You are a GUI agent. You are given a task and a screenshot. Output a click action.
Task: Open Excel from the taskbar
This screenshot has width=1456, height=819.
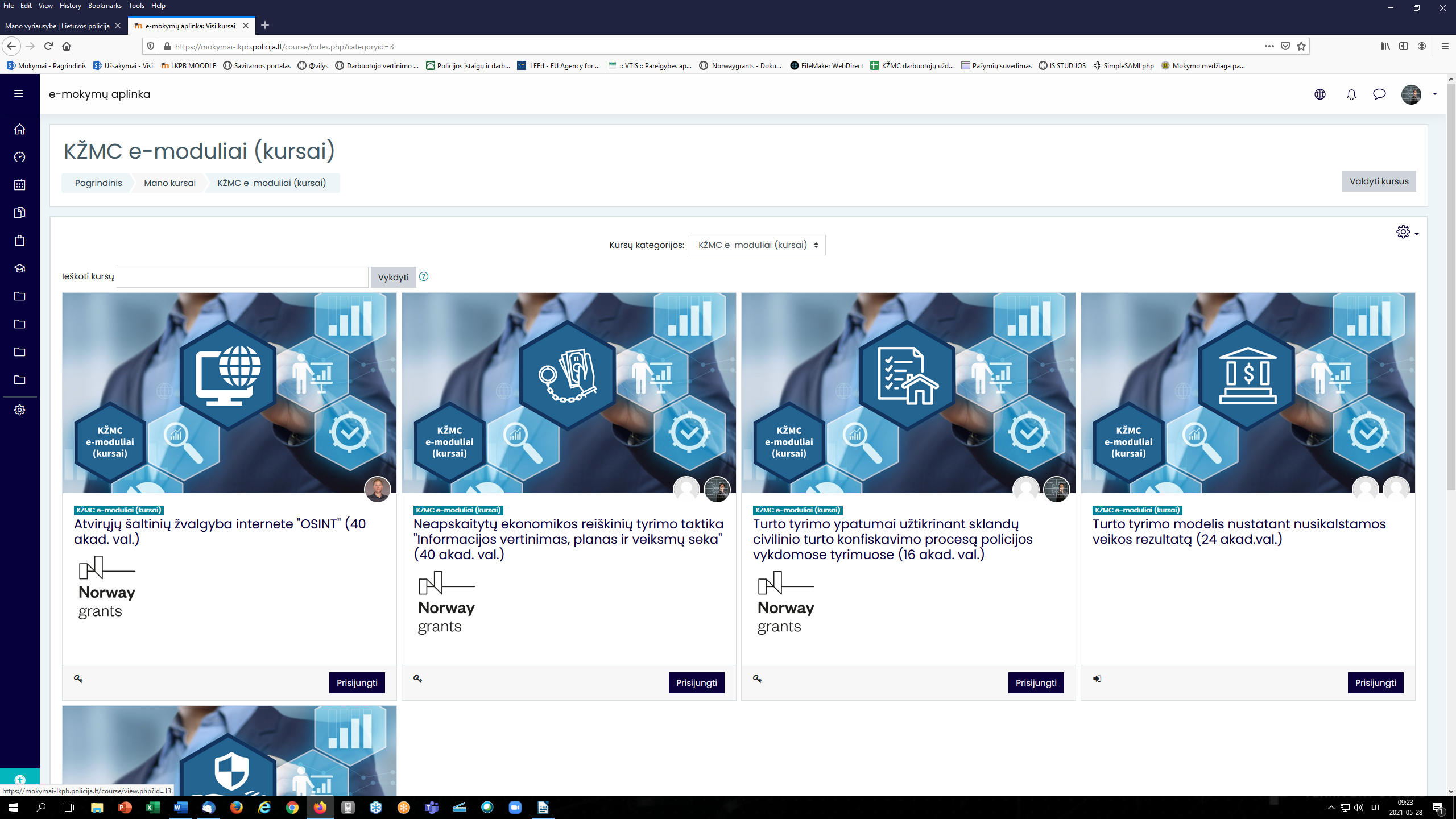(152, 807)
